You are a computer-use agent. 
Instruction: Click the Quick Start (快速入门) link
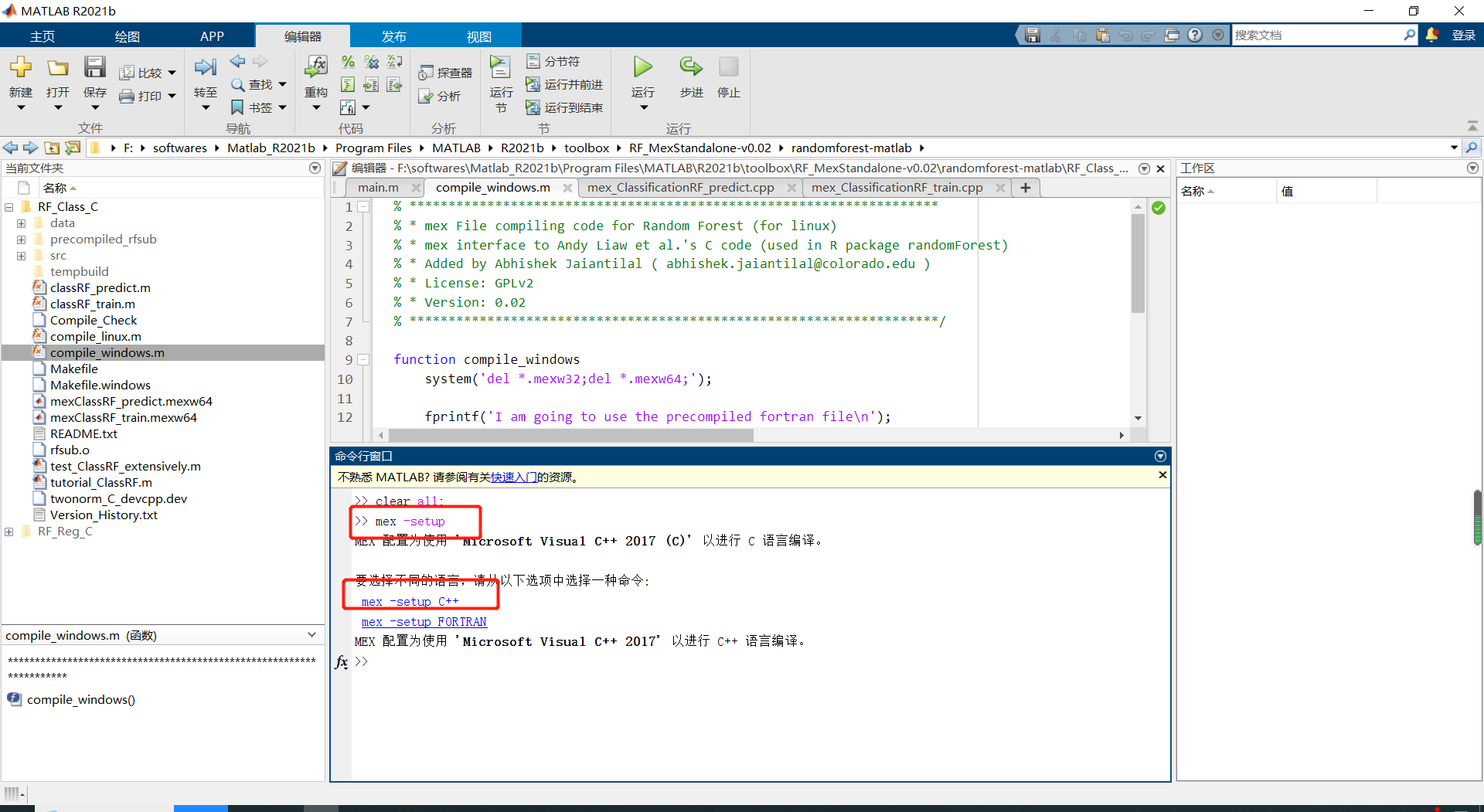[513, 477]
